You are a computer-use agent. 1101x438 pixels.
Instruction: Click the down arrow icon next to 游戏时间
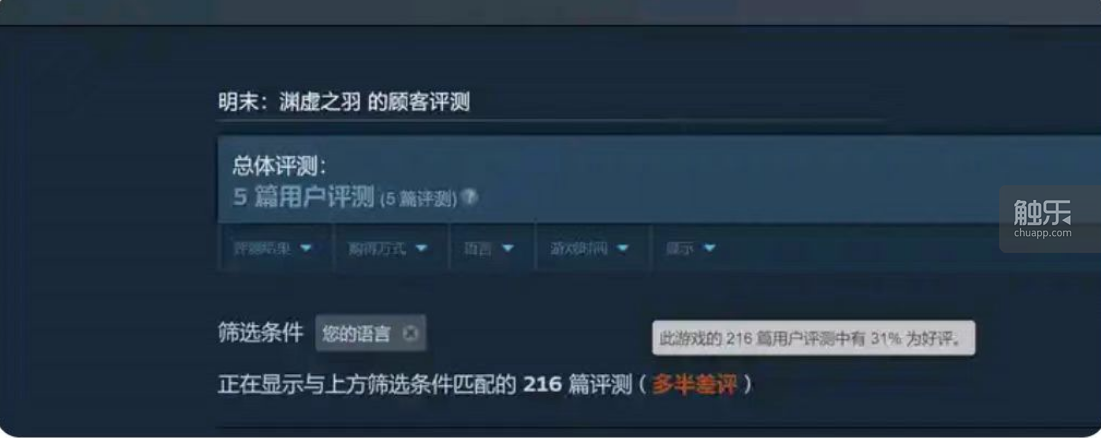[623, 248]
